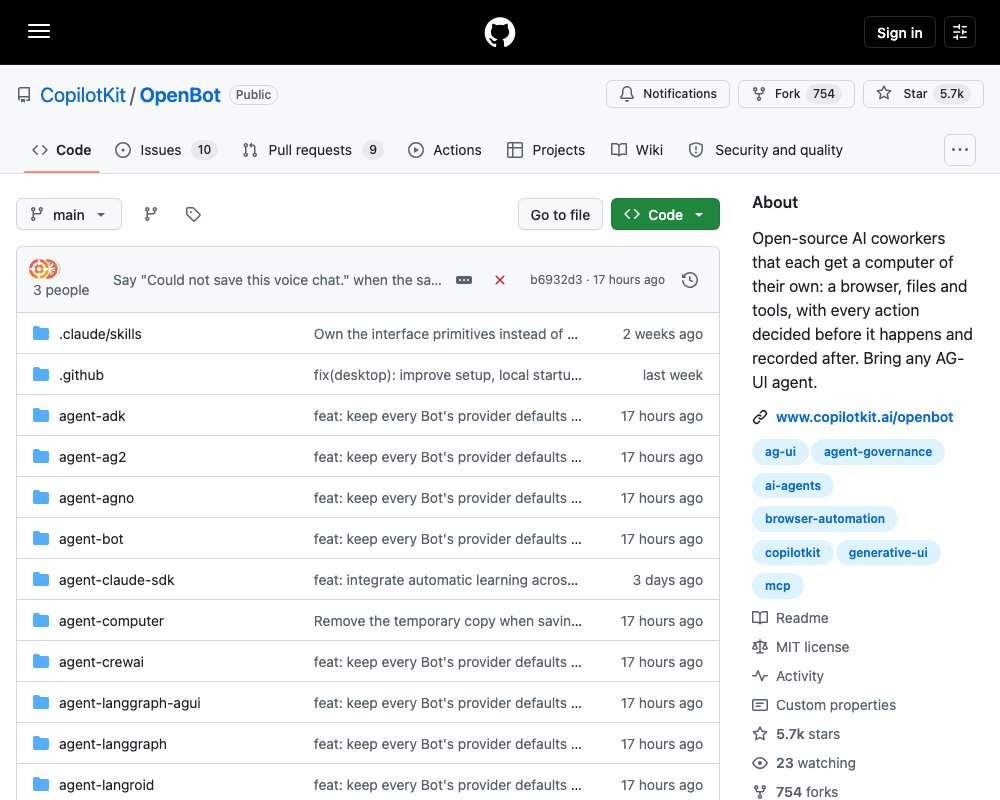Open the agent-adk folder
The image size is (1000, 800).
[92, 416]
